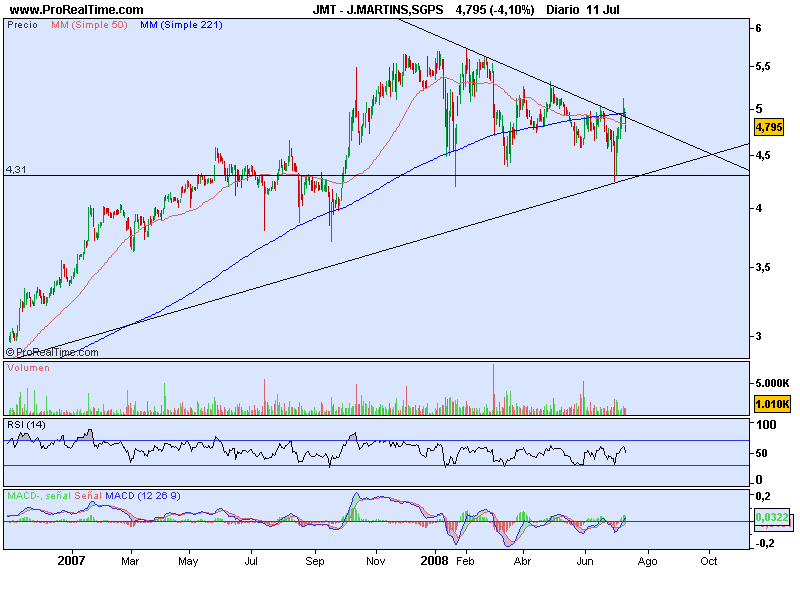Select the MM (Simple 221) legend label
Image resolution: width=800 pixels, height=600 pixels.
click(x=181, y=25)
